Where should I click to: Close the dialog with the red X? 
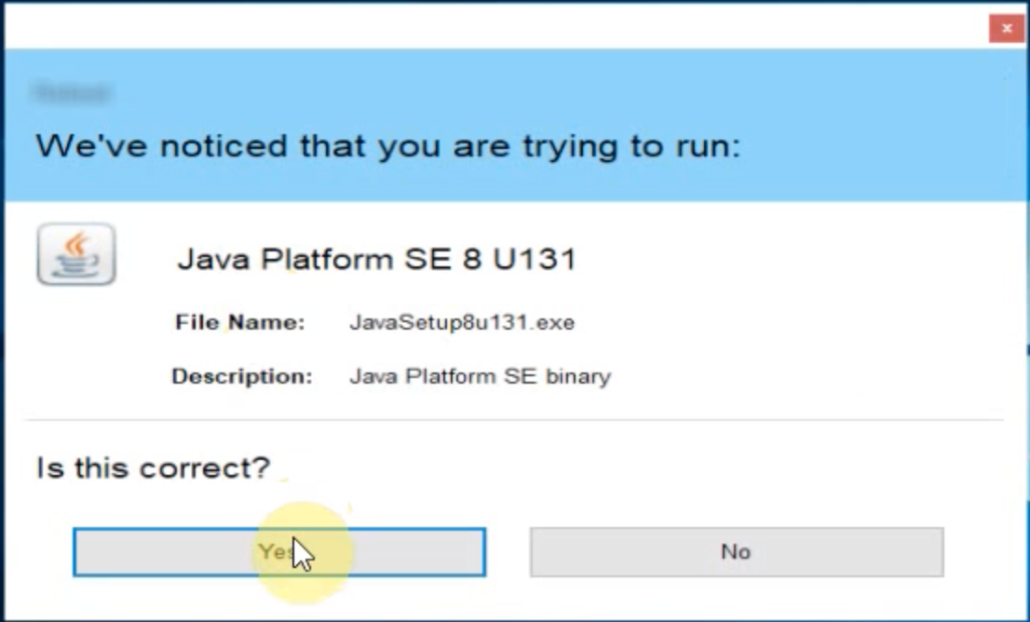(1006, 28)
